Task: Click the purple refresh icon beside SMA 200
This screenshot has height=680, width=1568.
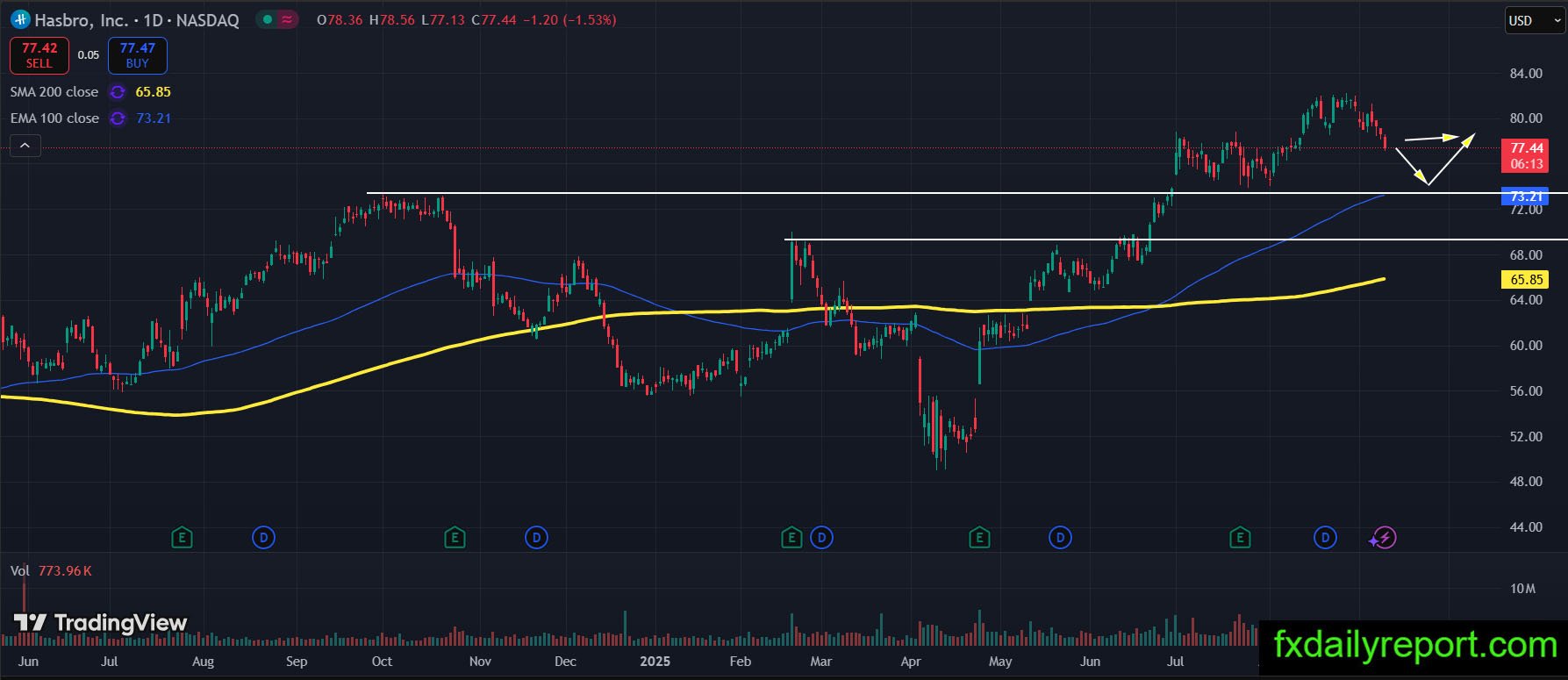Action: (x=117, y=92)
